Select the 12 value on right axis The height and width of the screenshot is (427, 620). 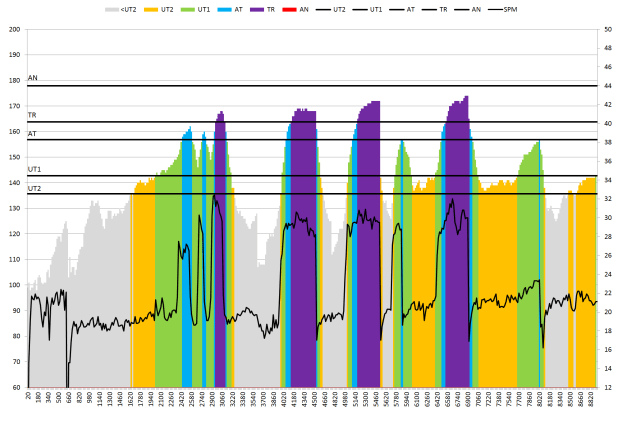point(607,387)
